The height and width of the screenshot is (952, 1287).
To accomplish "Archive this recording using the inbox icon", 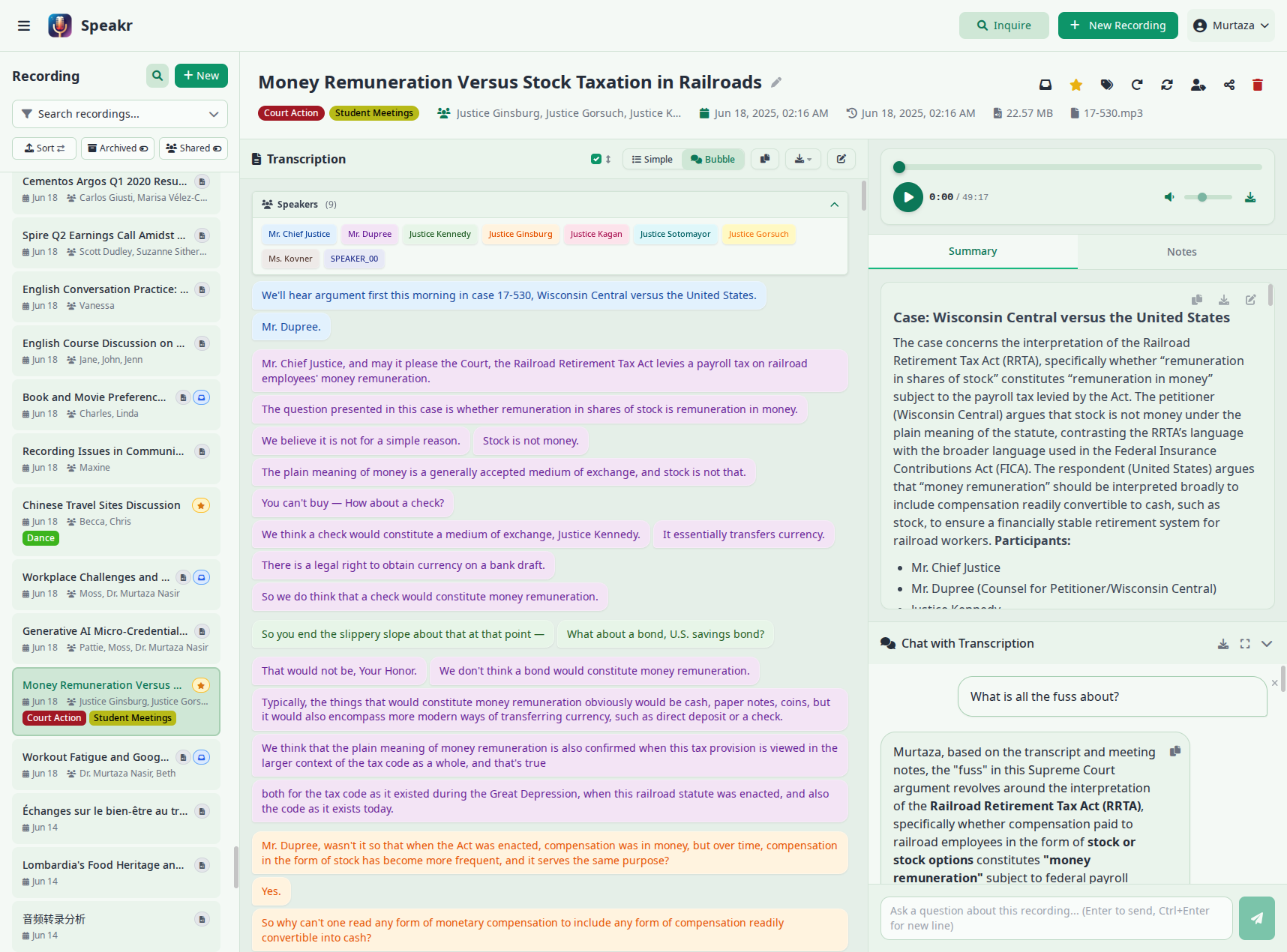I will tap(1045, 85).
